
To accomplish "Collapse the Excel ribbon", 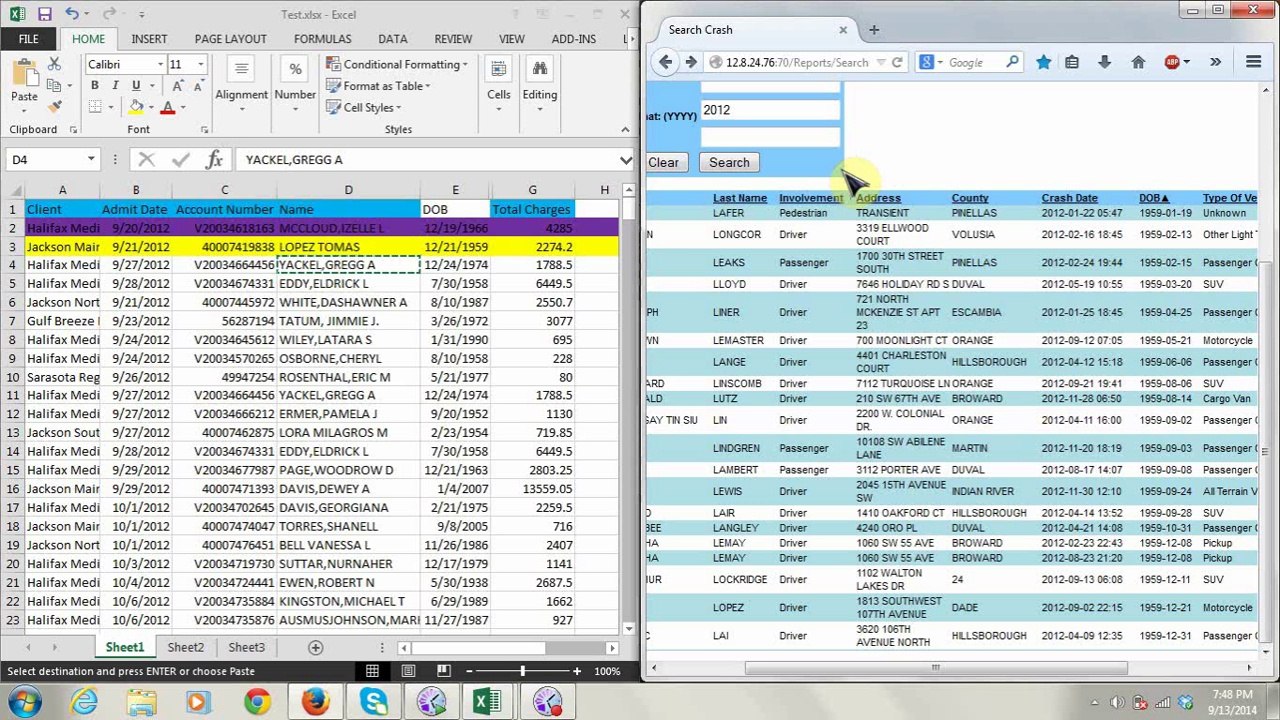I will [624, 129].
